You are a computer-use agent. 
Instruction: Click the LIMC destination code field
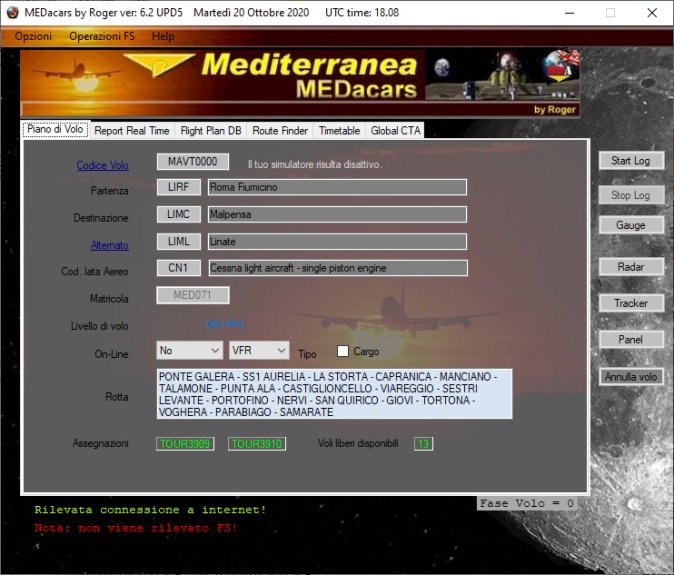178,214
